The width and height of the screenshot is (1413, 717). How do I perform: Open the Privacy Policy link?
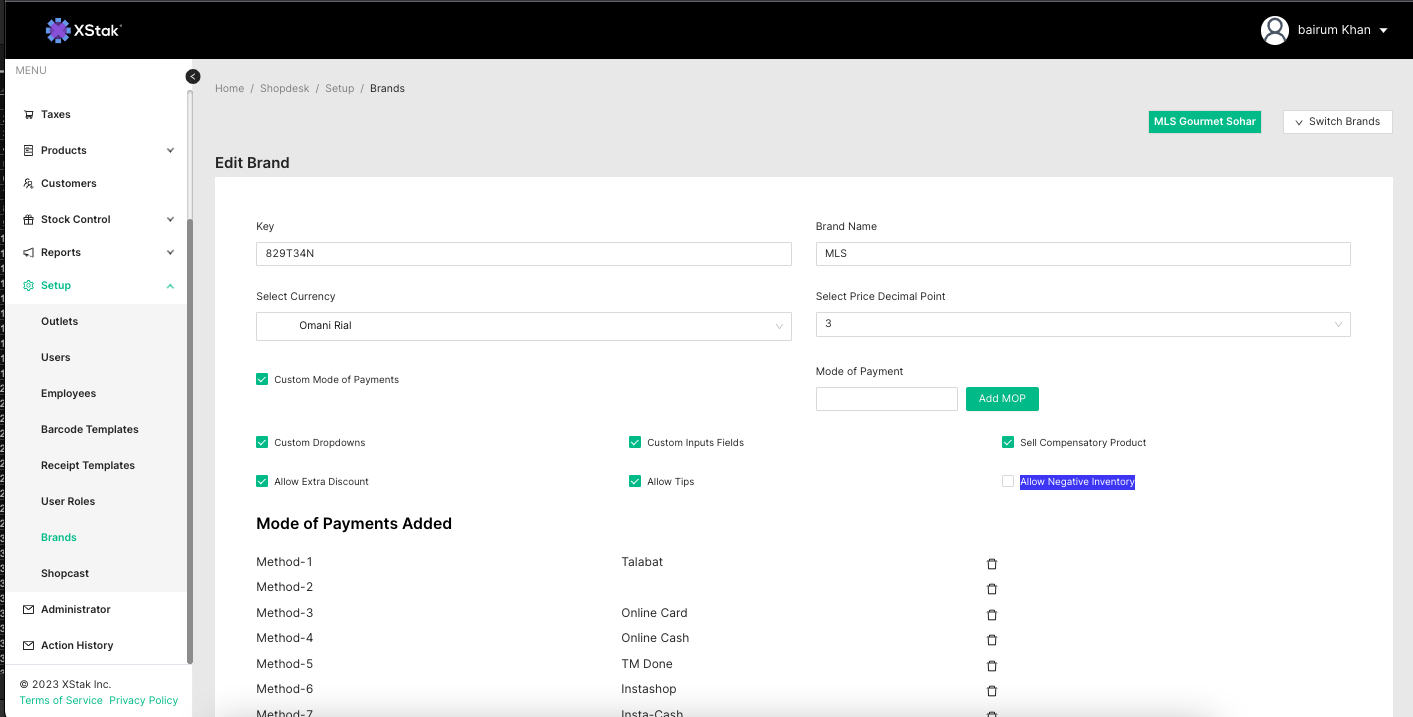click(143, 700)
